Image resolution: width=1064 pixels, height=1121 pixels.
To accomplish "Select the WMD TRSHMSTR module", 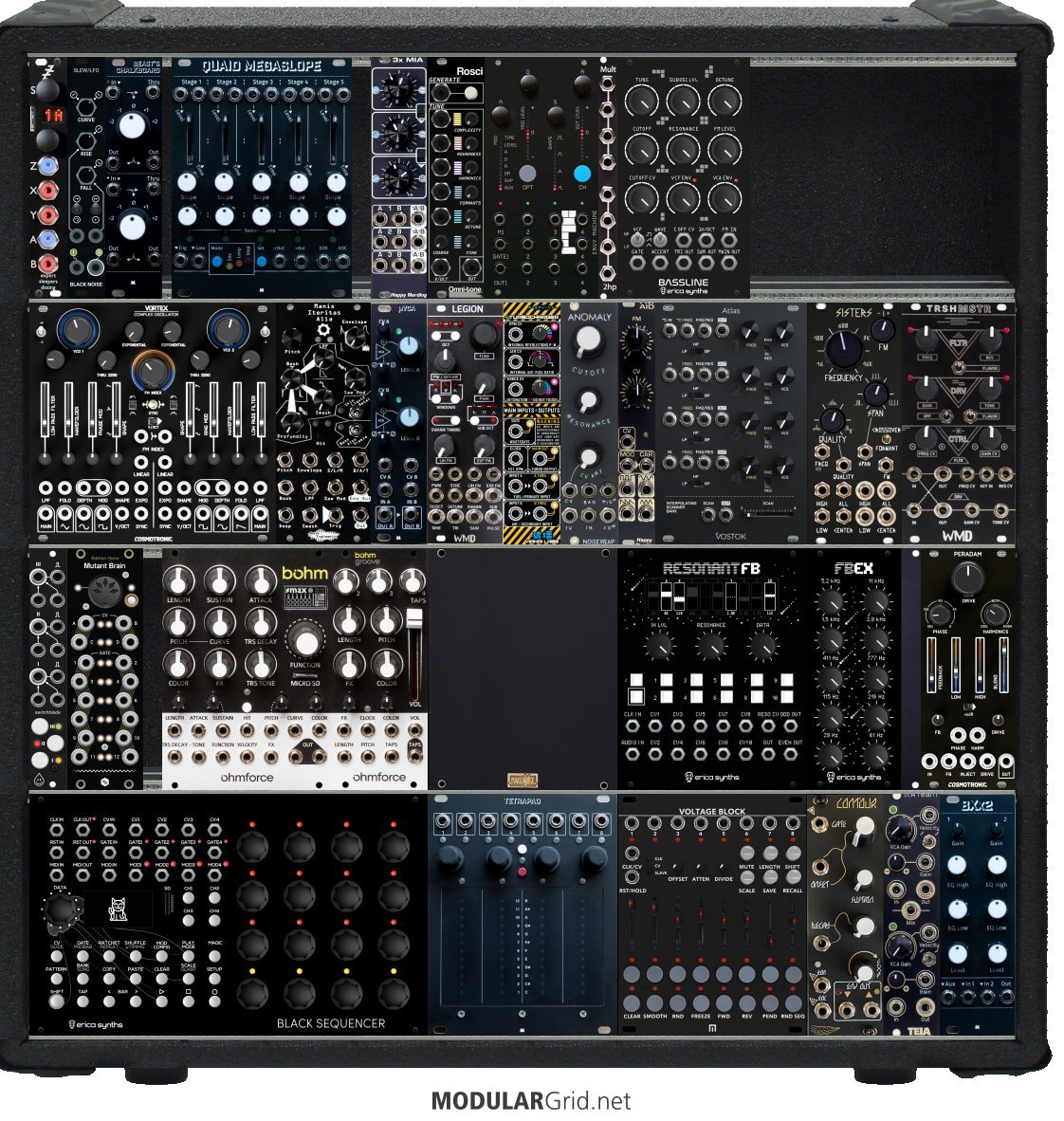I will (958, 423).
